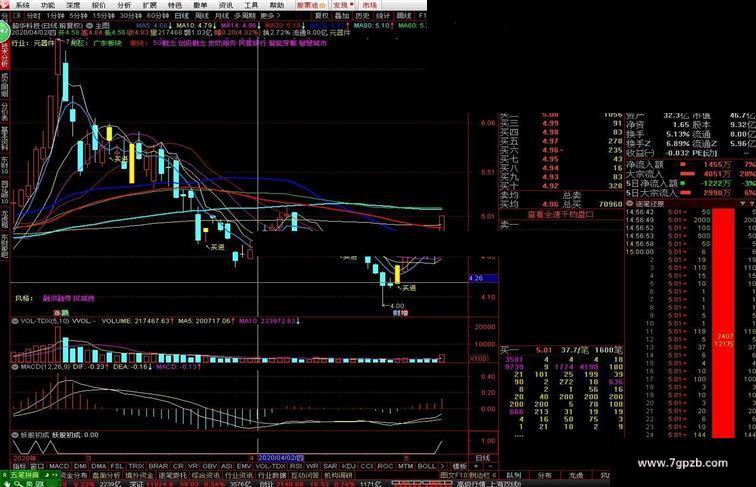Expand the 妖股初成 indicator dropdown arrow
The height and width of the screenshot is (487, 756).
tap(15, 435)
